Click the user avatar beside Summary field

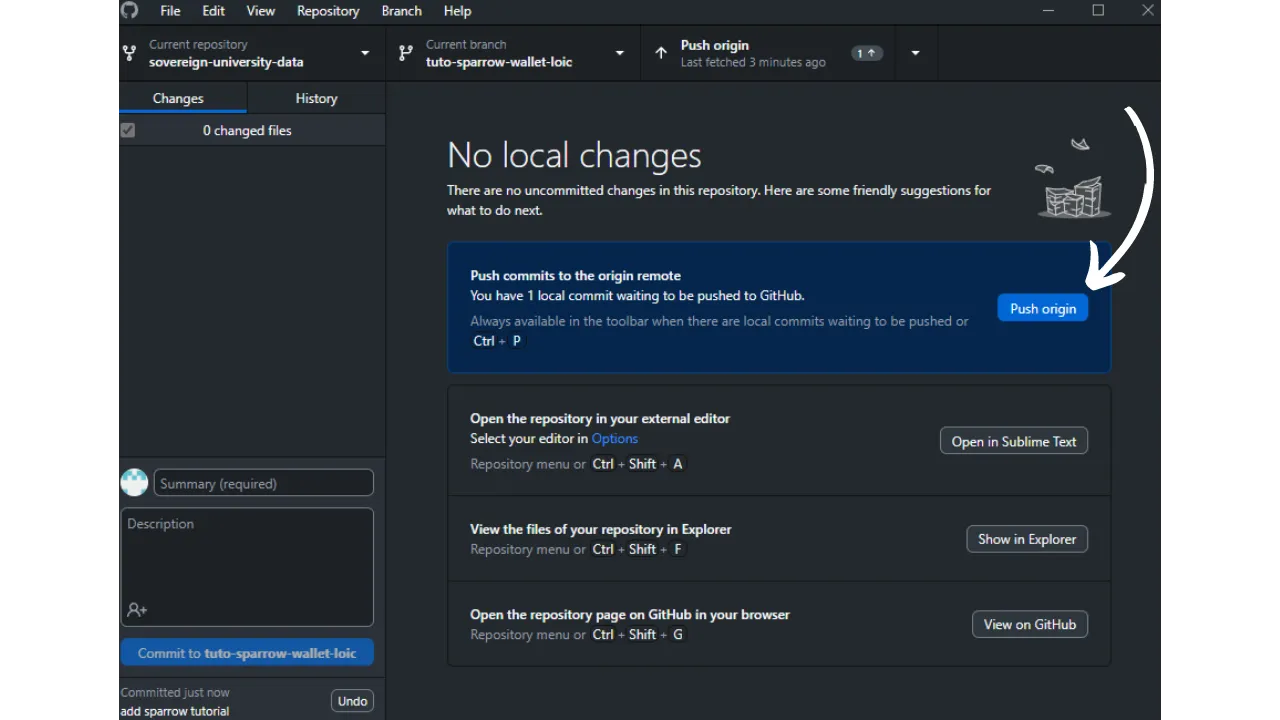pos(134,483)
